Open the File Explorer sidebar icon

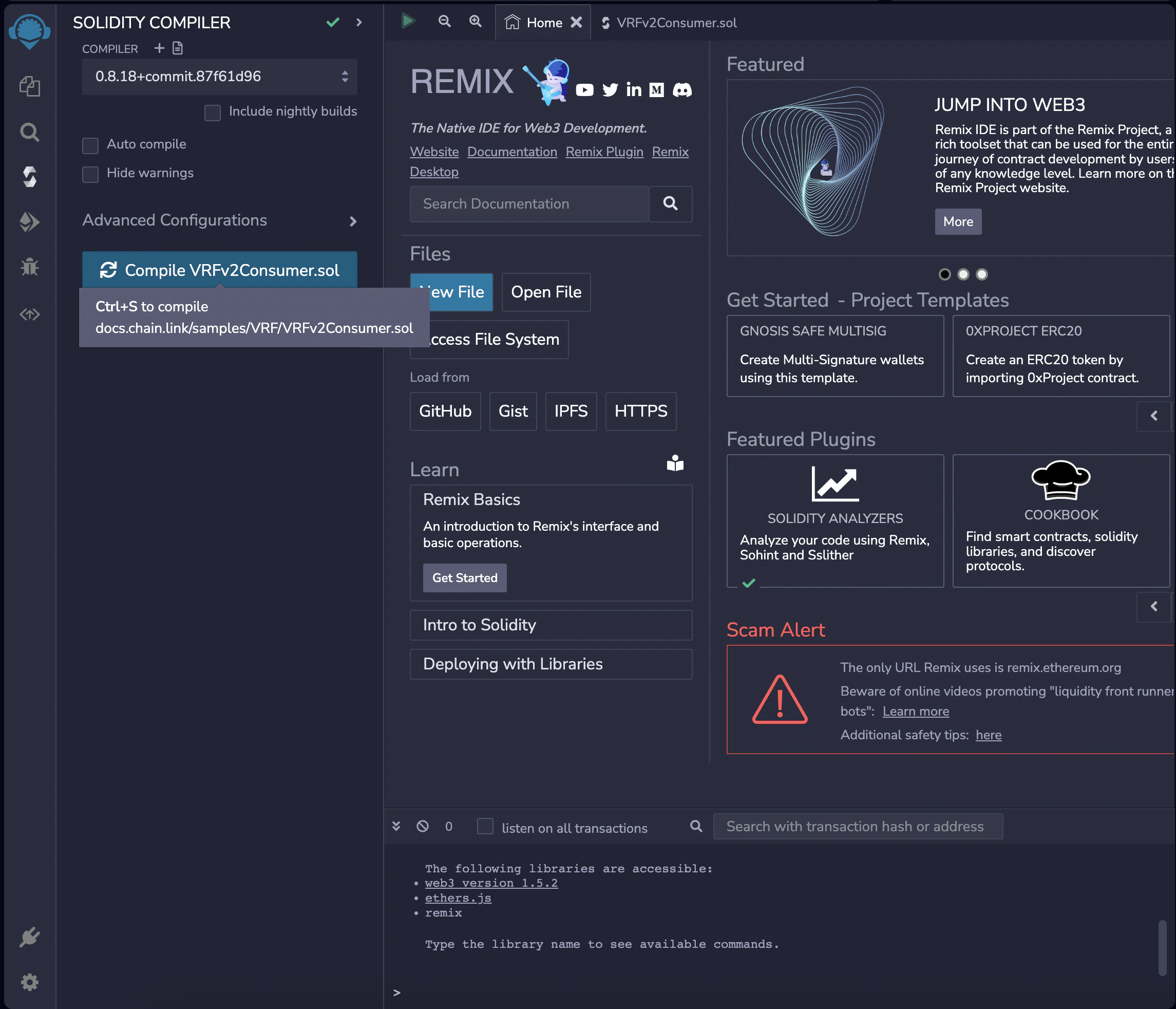29,86
